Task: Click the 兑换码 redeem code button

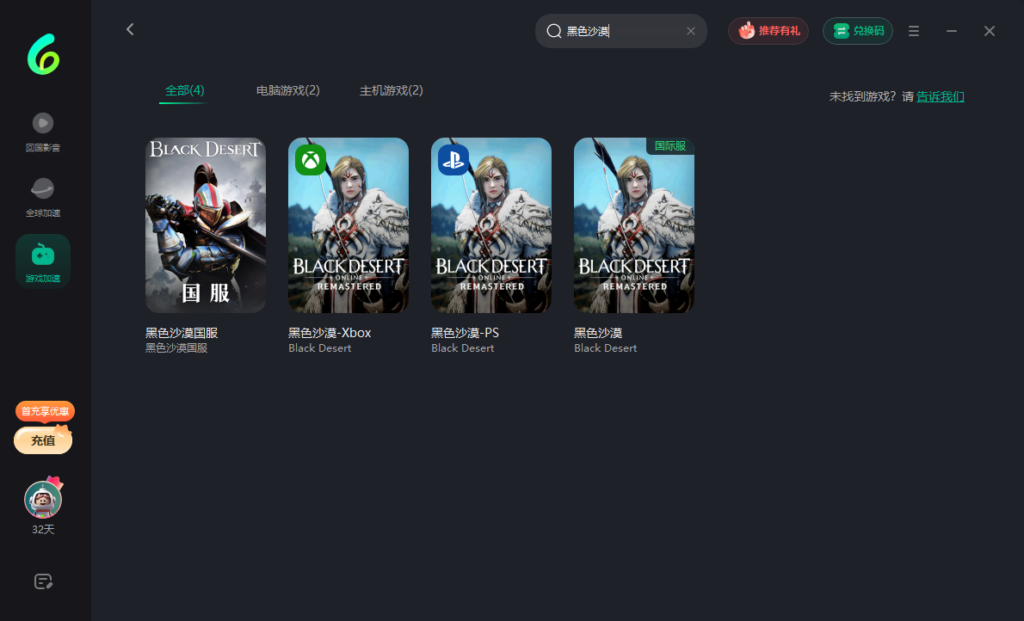Action: 858,31
